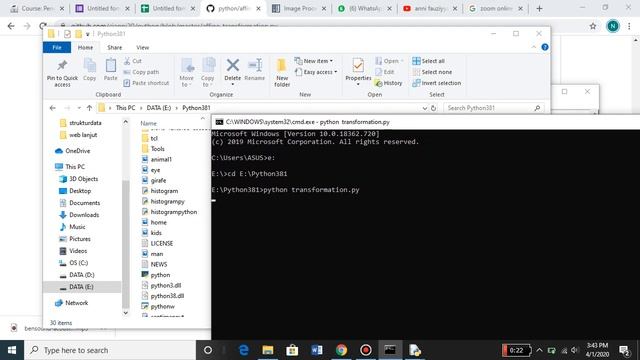Open a new browser tab
Viewport: 640px width, 360px height.
pos(539,8)
